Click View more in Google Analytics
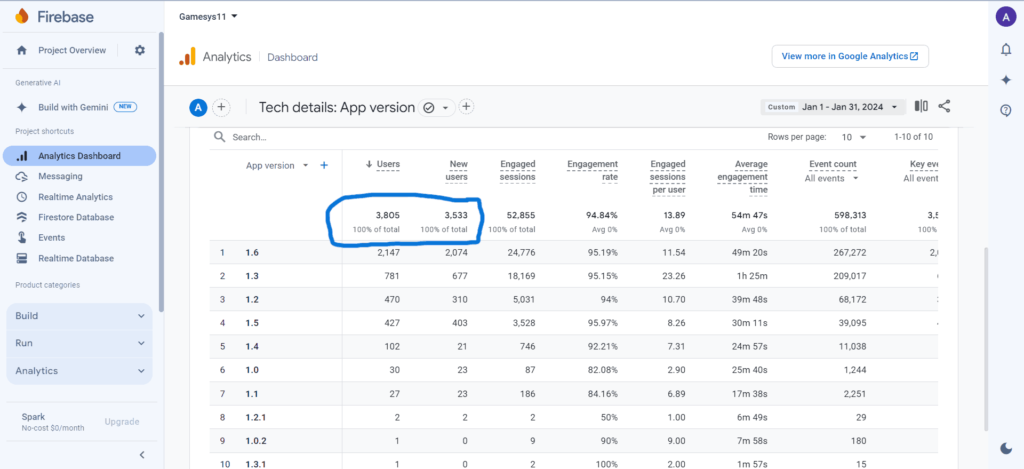The height and width of the screenshot is (469, 1024). [850, 56]
